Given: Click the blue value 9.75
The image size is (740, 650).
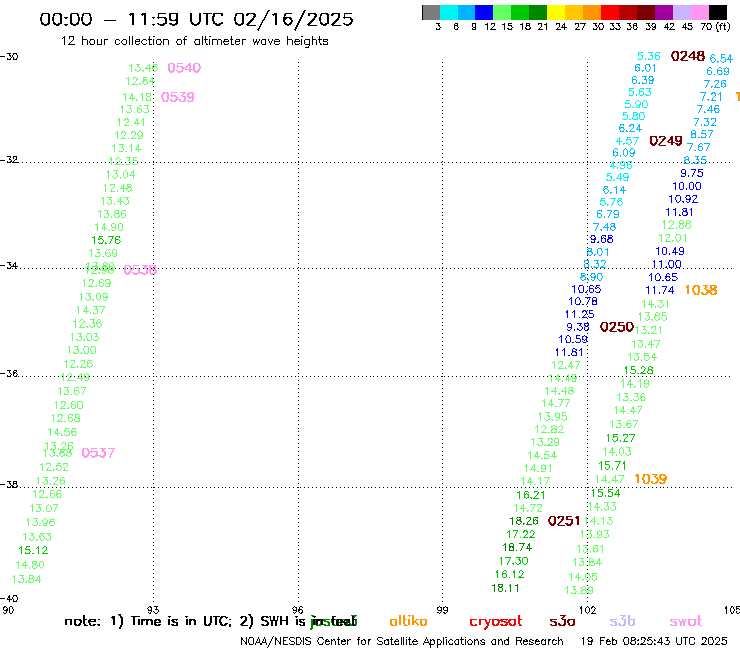Looking at the screenshot, I should [692, 173].
